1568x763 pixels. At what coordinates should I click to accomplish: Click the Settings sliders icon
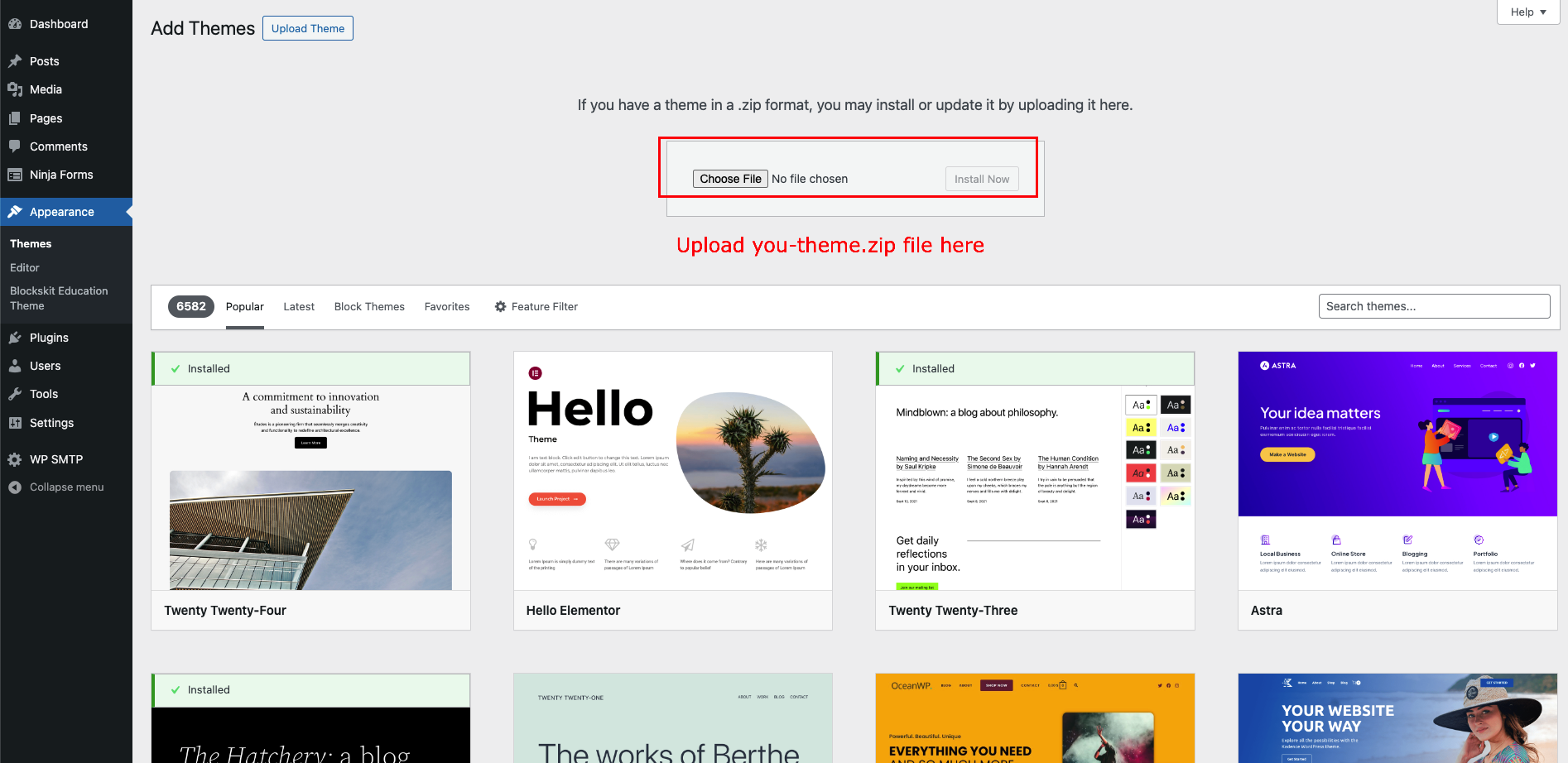[15, 423]
